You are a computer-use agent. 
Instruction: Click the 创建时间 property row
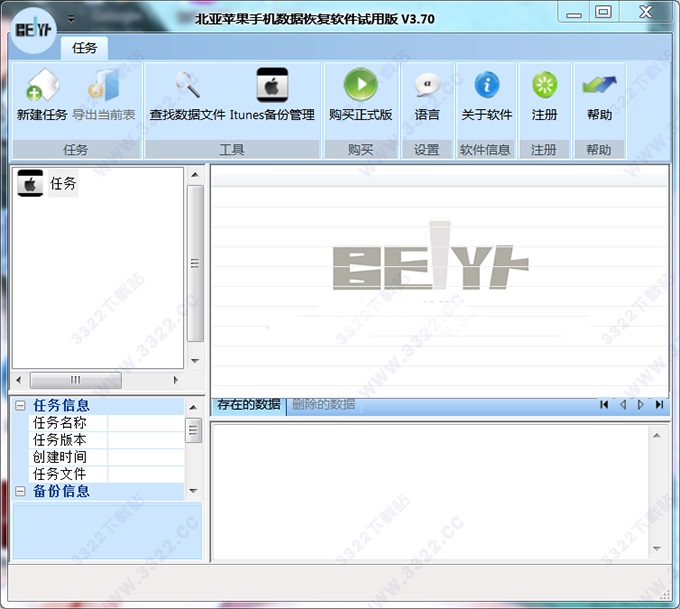click(x=107, y=457)
